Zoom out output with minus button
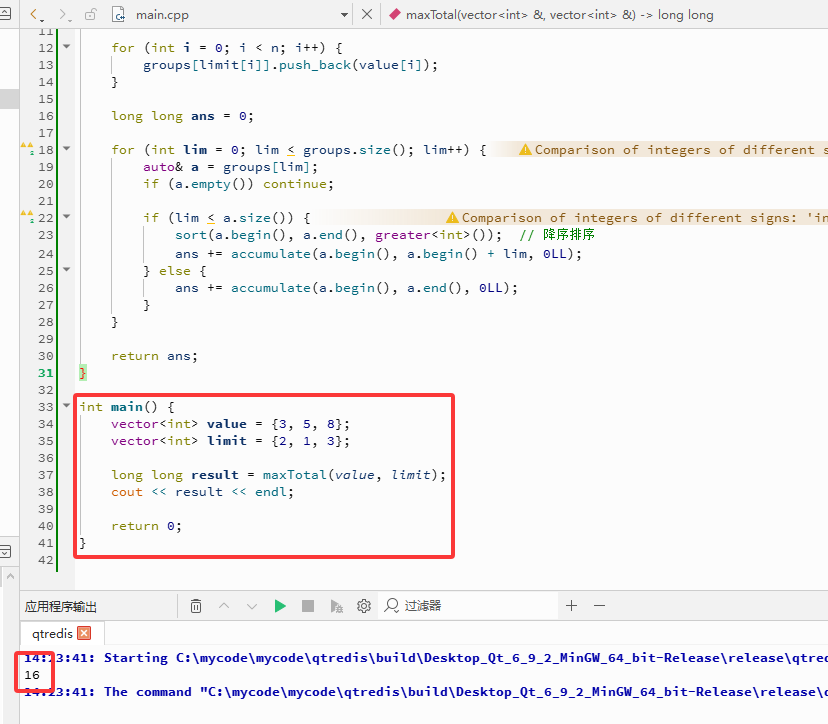 coord(599,606)
